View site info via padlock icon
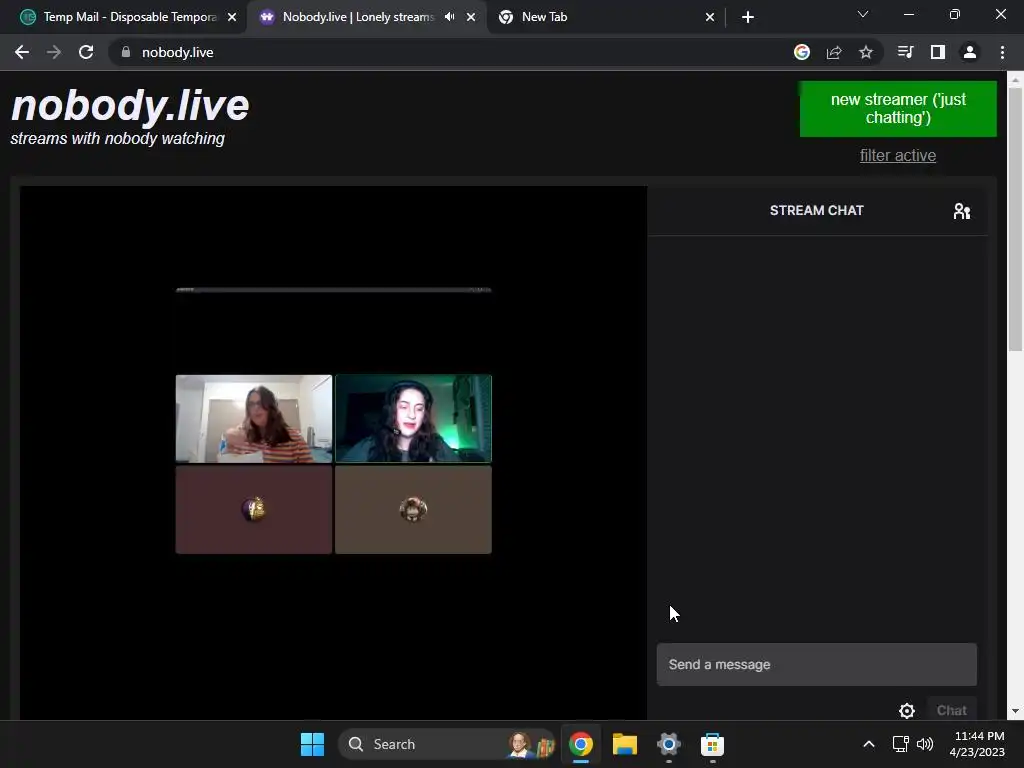The width and height of the screenshot is (1024, 768). click(126, 52)
